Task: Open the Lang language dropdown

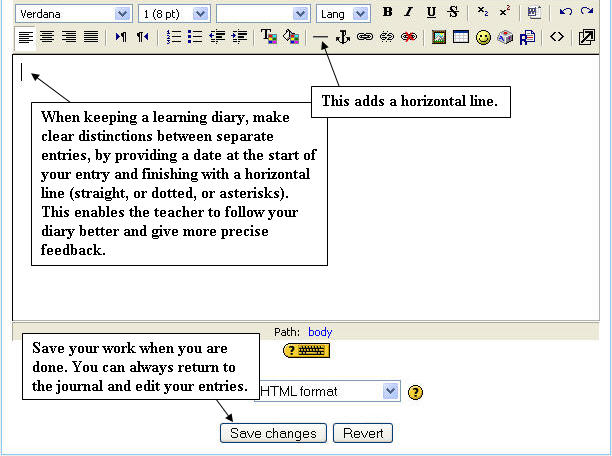Action: click(343, 14)
